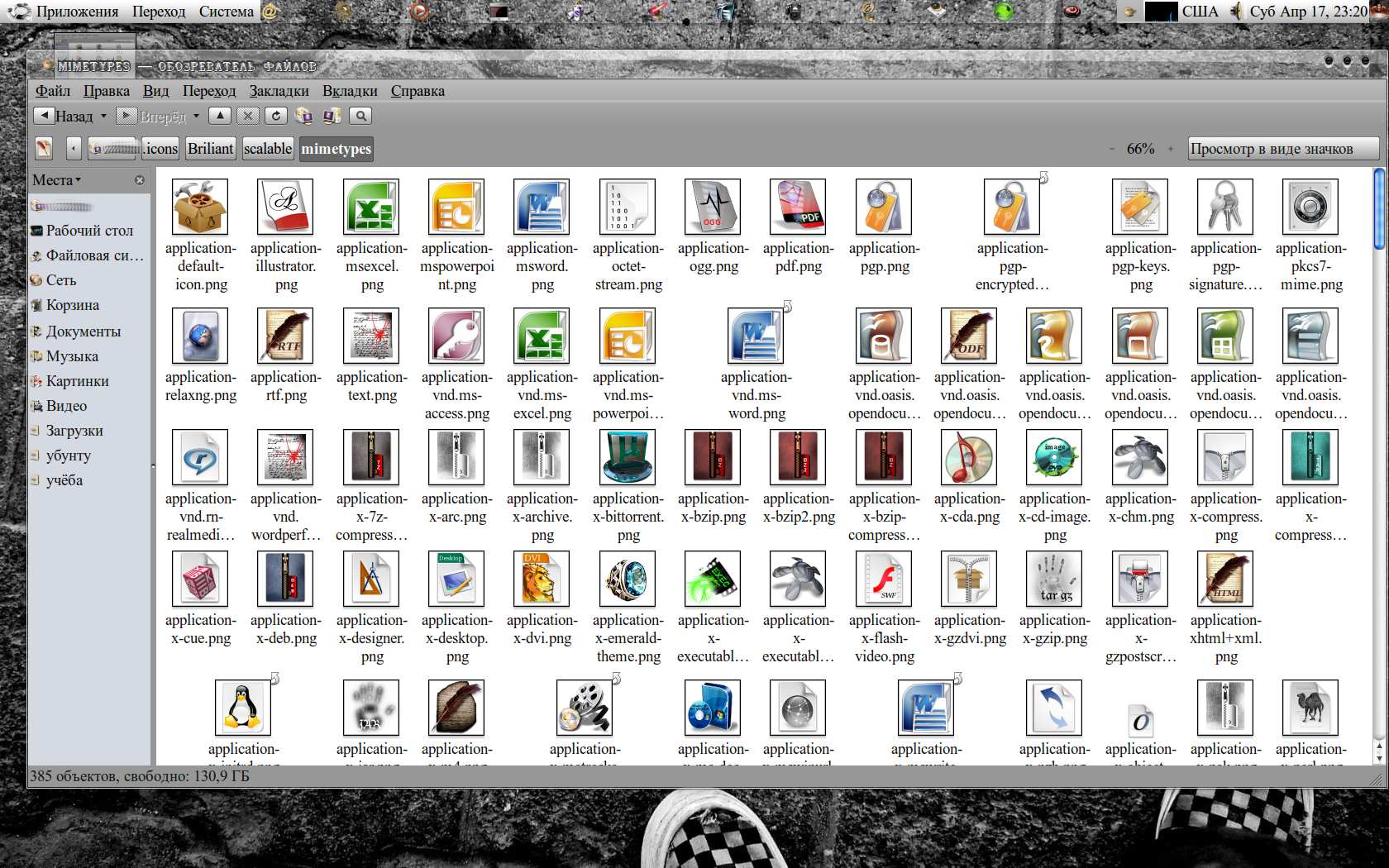The width and height of the screenshot is (1389, 868).
Task: Open the icon view mode dropdown
Action: click(x=1283, y=149)
